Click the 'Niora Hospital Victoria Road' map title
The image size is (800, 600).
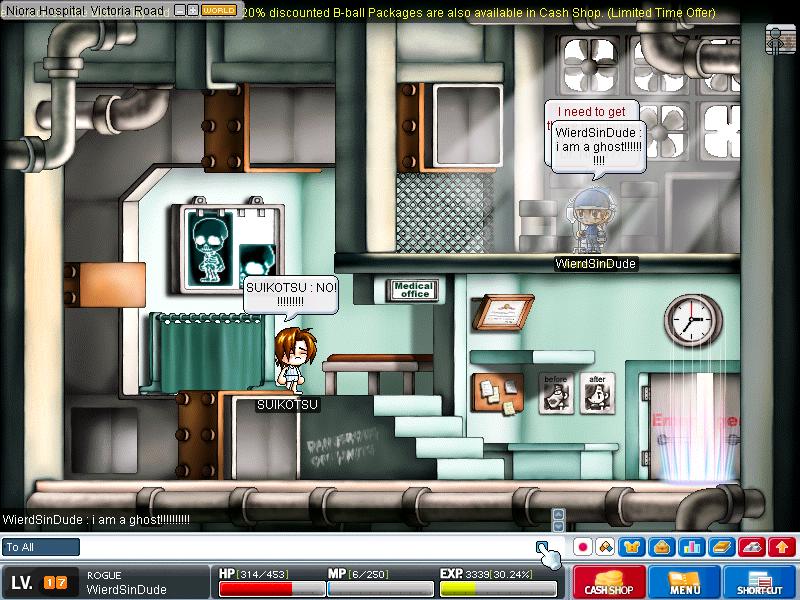84,11
